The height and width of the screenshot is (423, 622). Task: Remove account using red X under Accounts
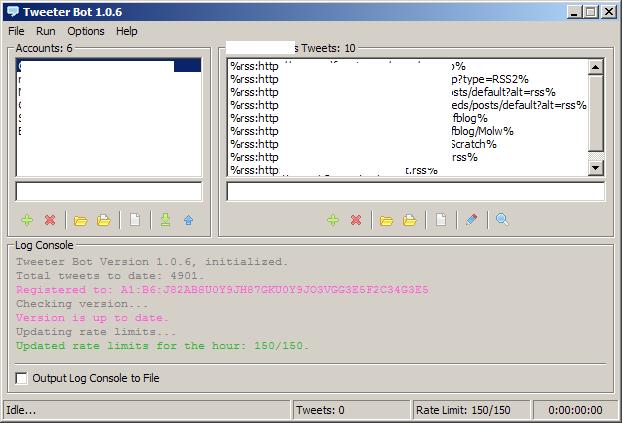pyautogui.click(x=50, y=220)
